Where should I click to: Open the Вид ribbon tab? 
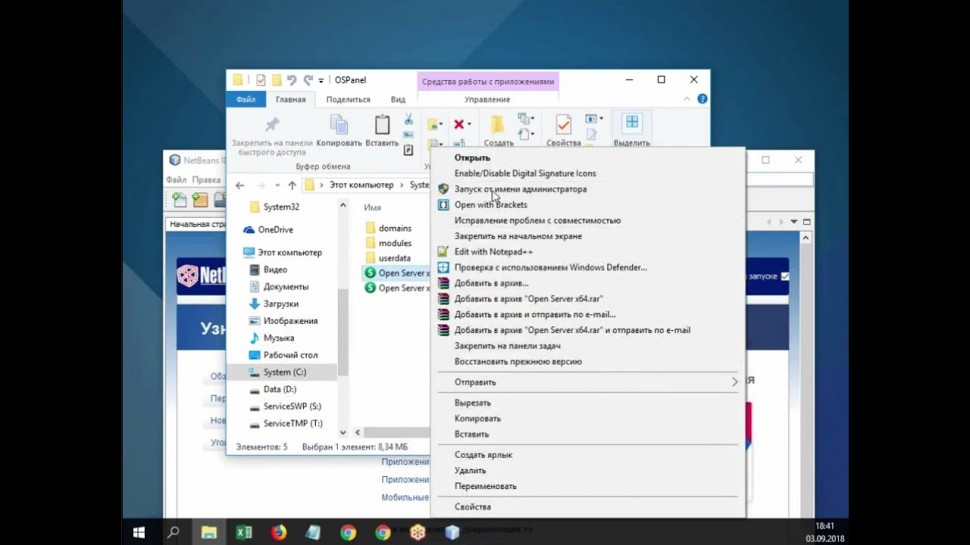398,99
